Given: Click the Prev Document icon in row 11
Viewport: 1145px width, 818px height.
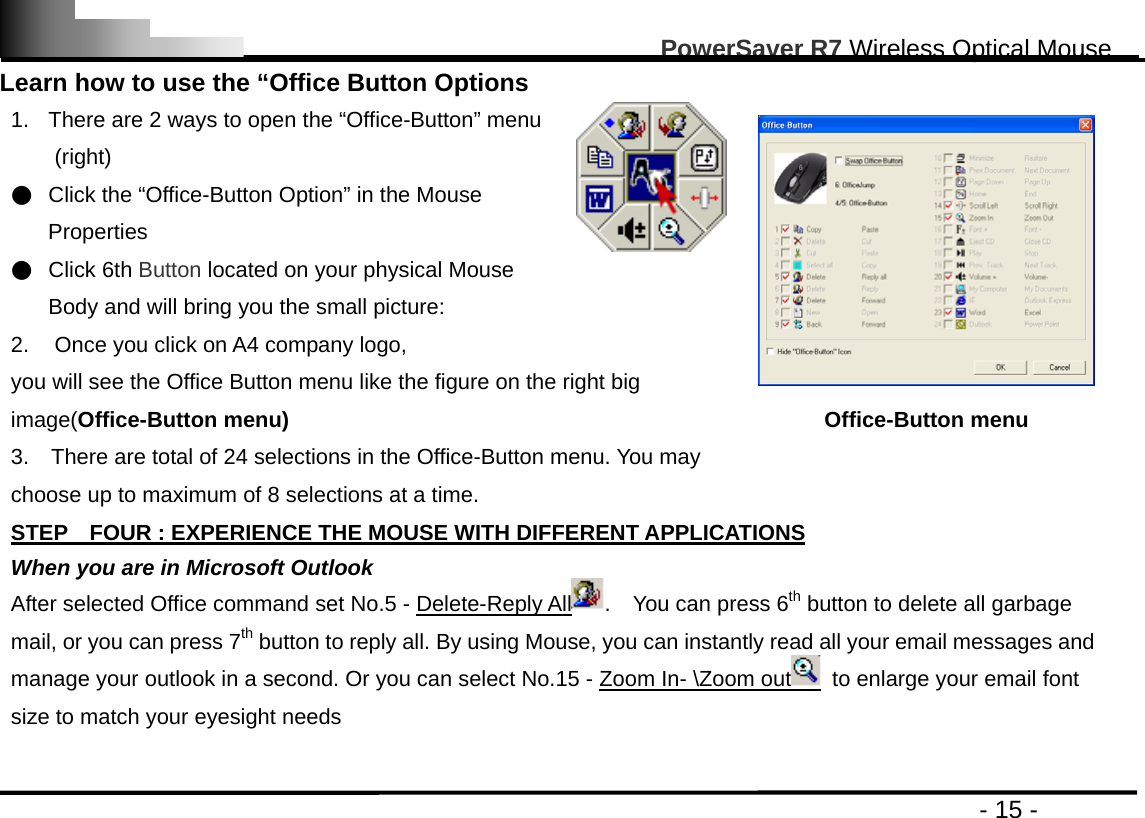Looking at the screenshot, I should [961, 170].
